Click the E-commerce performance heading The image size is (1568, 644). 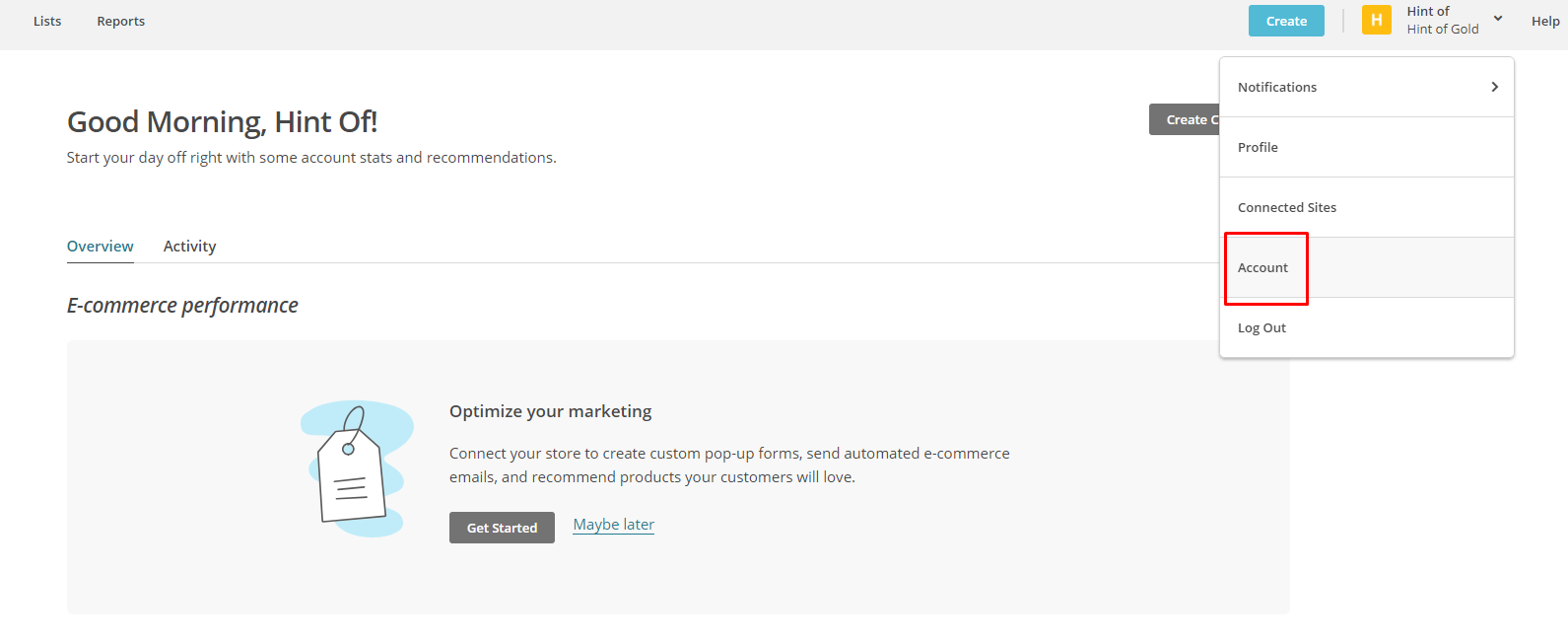click(182, 306)
